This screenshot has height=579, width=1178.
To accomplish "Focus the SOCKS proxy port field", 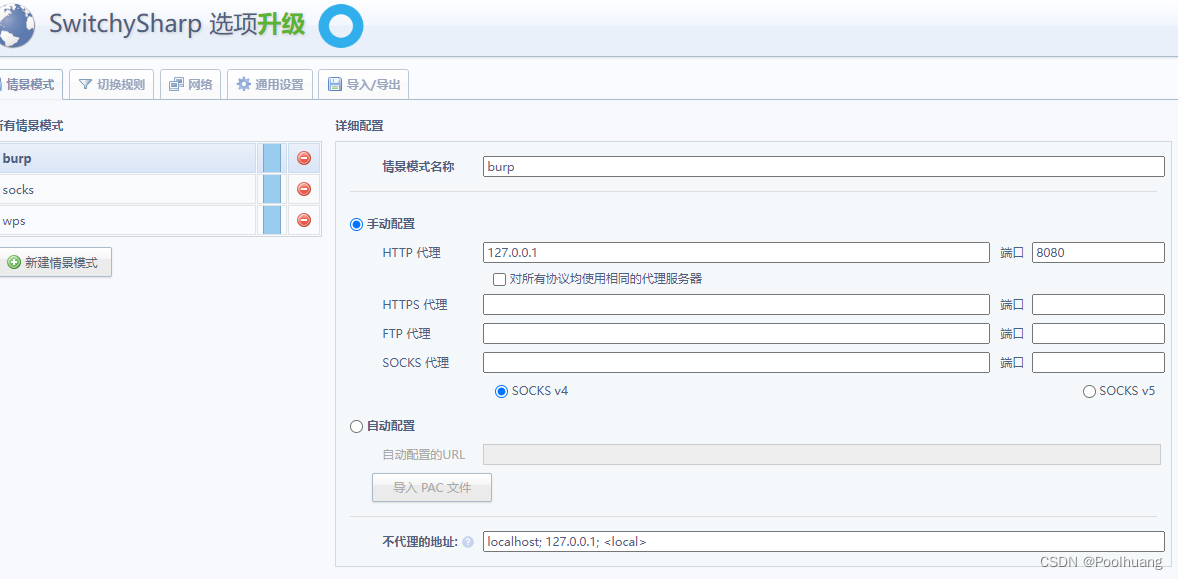I will coord(1098,363).
